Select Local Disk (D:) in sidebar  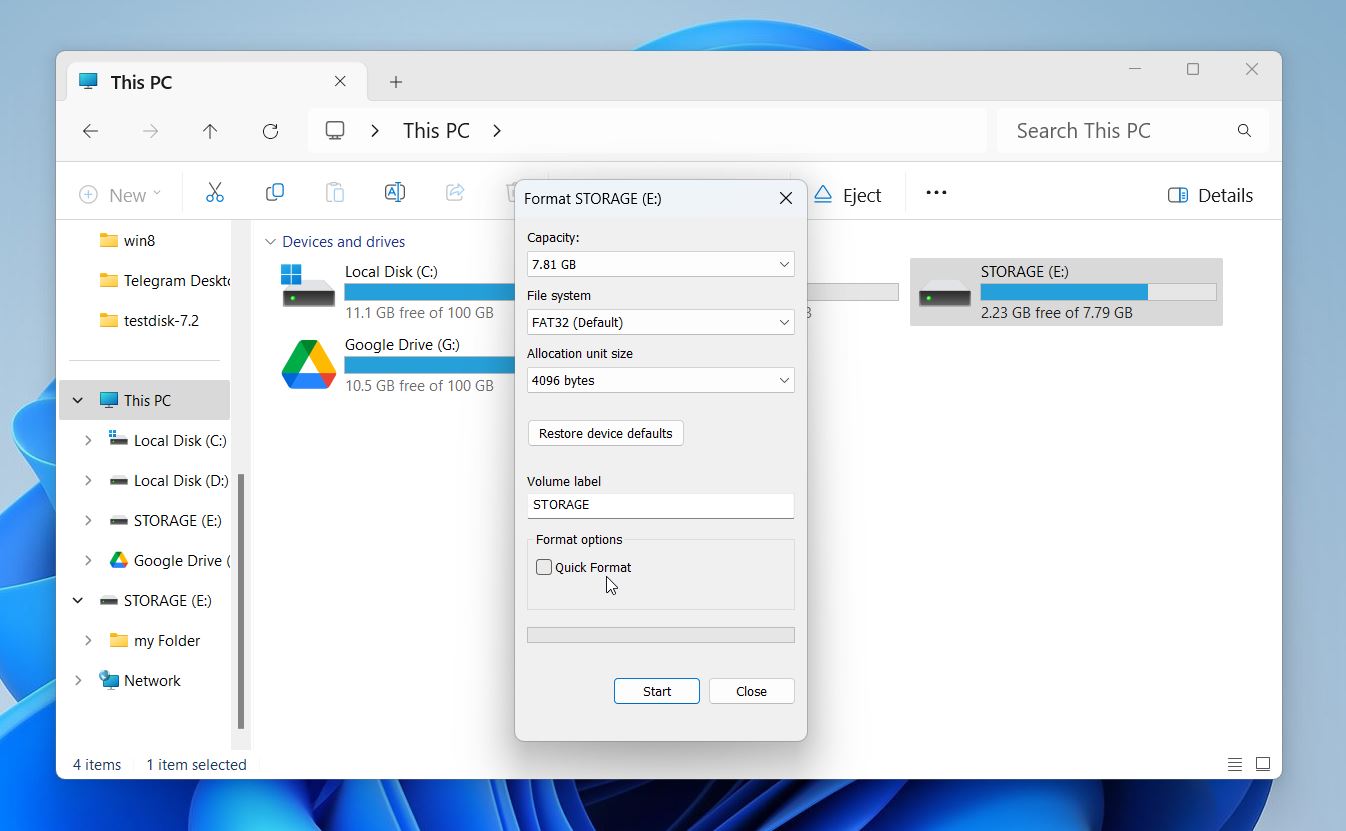(x=168, y=480)
